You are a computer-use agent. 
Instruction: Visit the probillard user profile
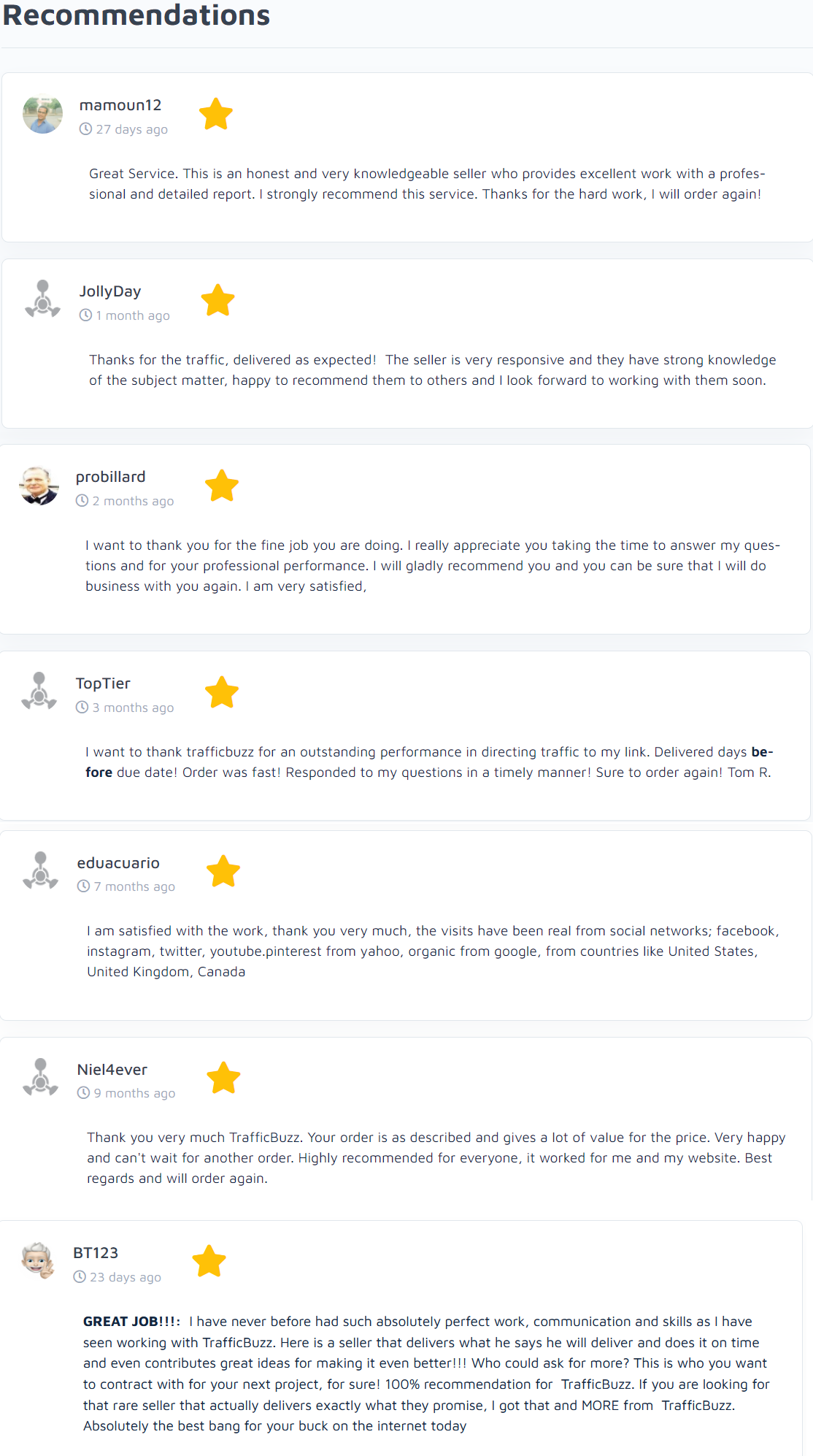[111, 477]
